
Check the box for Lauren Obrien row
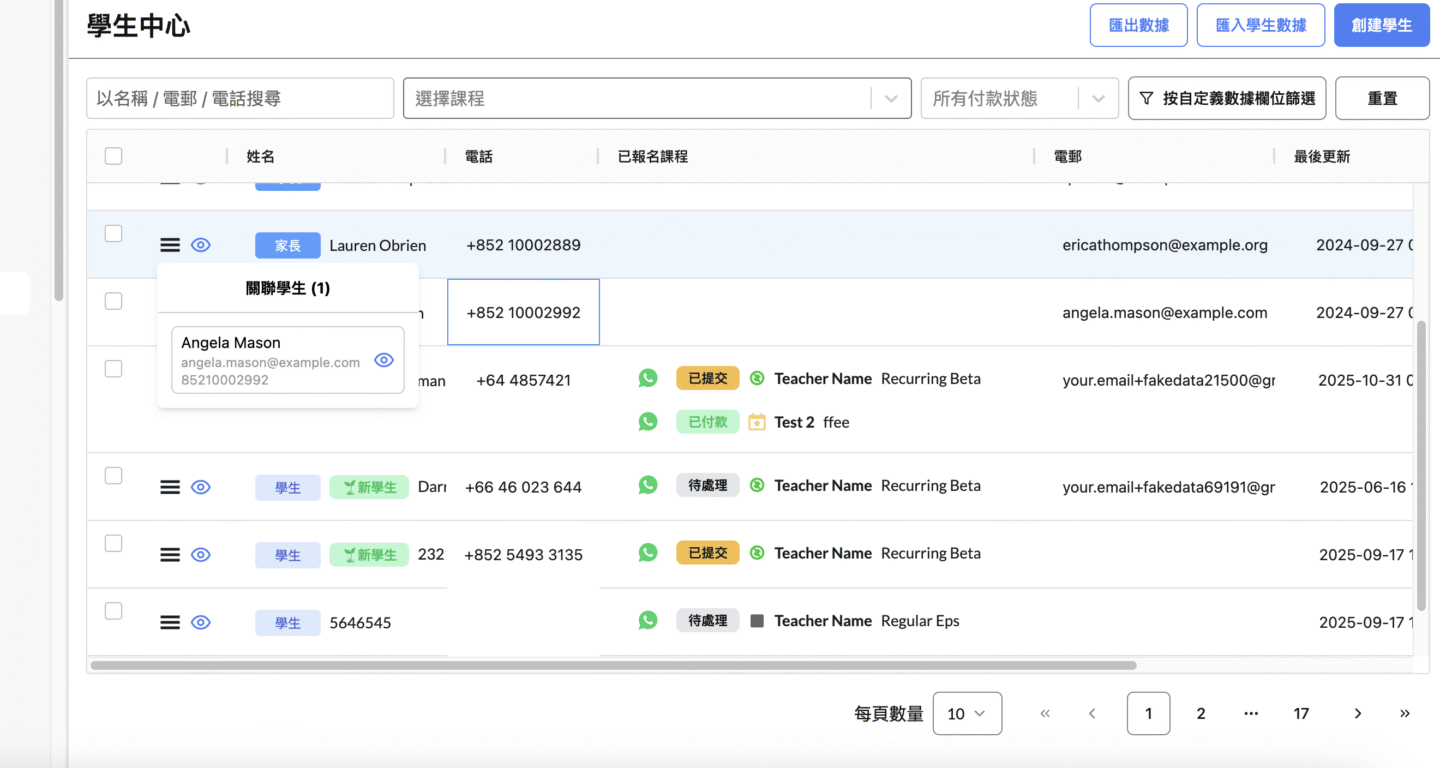[x=114, y=234]
